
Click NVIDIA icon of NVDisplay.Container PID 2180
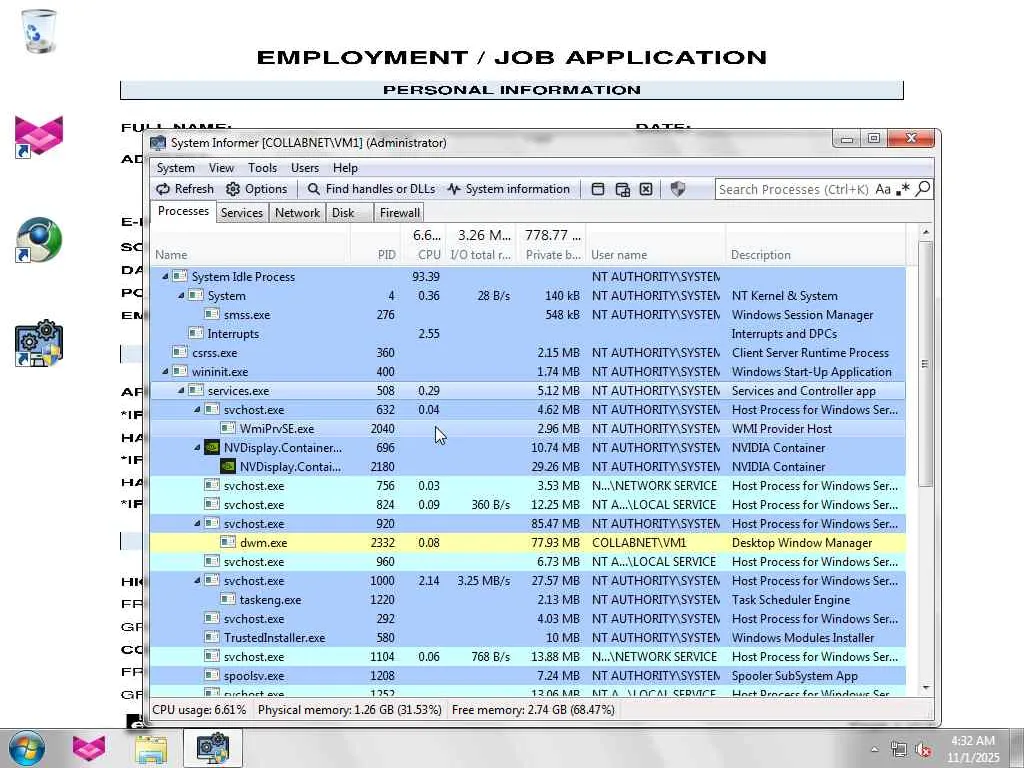(227, 466)
